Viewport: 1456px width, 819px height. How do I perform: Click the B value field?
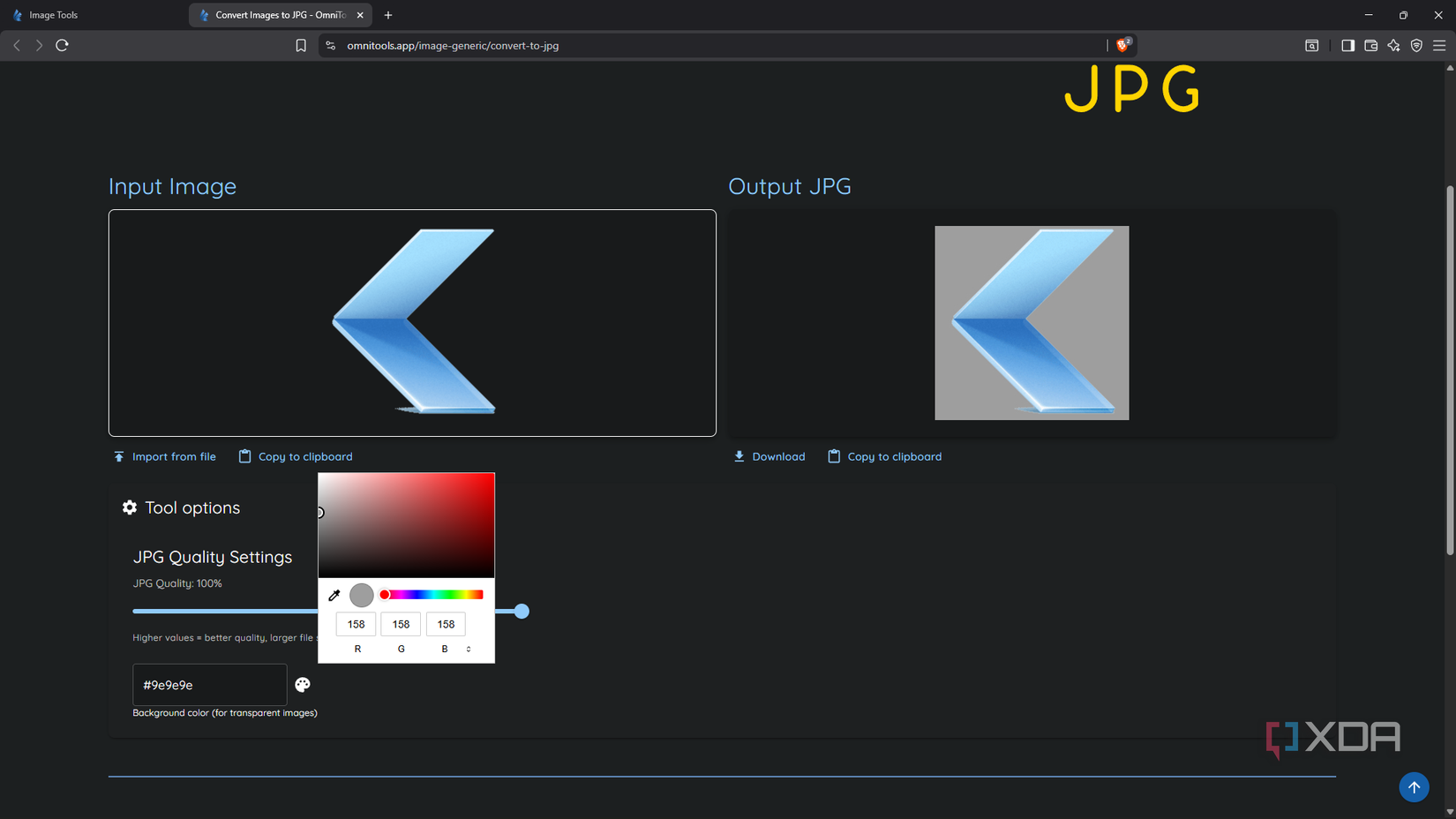click(x=446, y=624)
